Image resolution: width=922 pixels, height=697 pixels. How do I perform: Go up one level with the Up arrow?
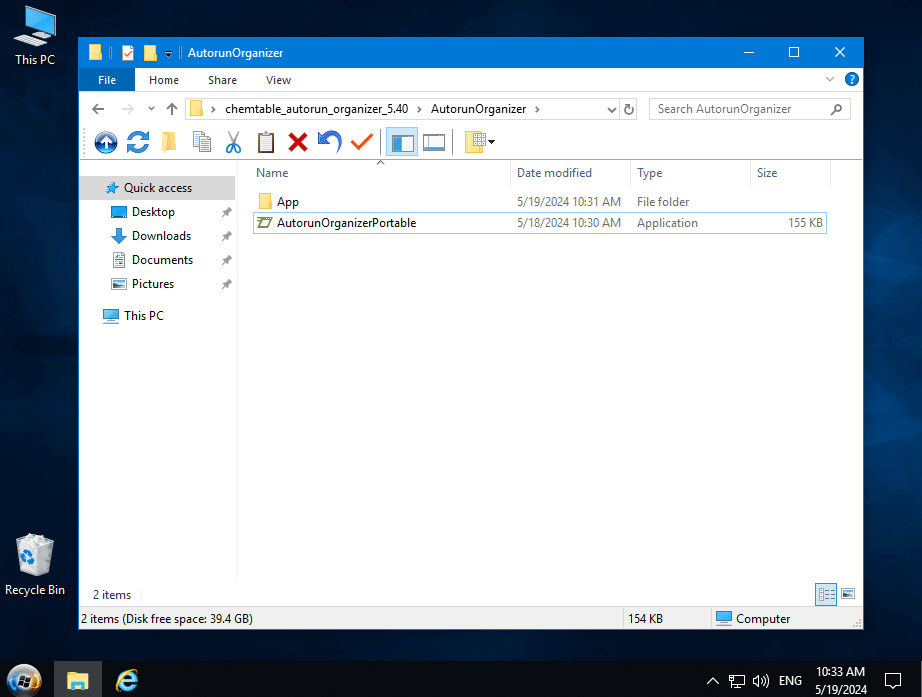[172, 109]
